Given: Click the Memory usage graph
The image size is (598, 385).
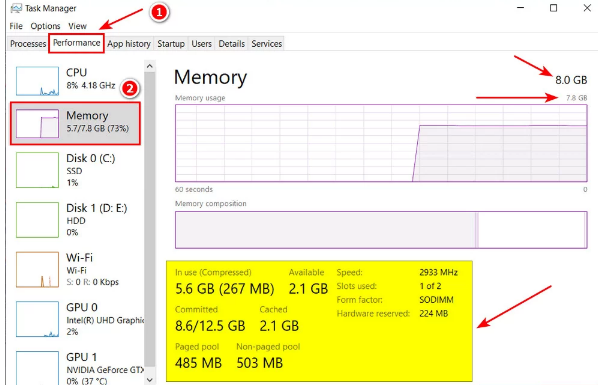Looking at the screenshot, I should pyautogui.click(x=381, y=143).
